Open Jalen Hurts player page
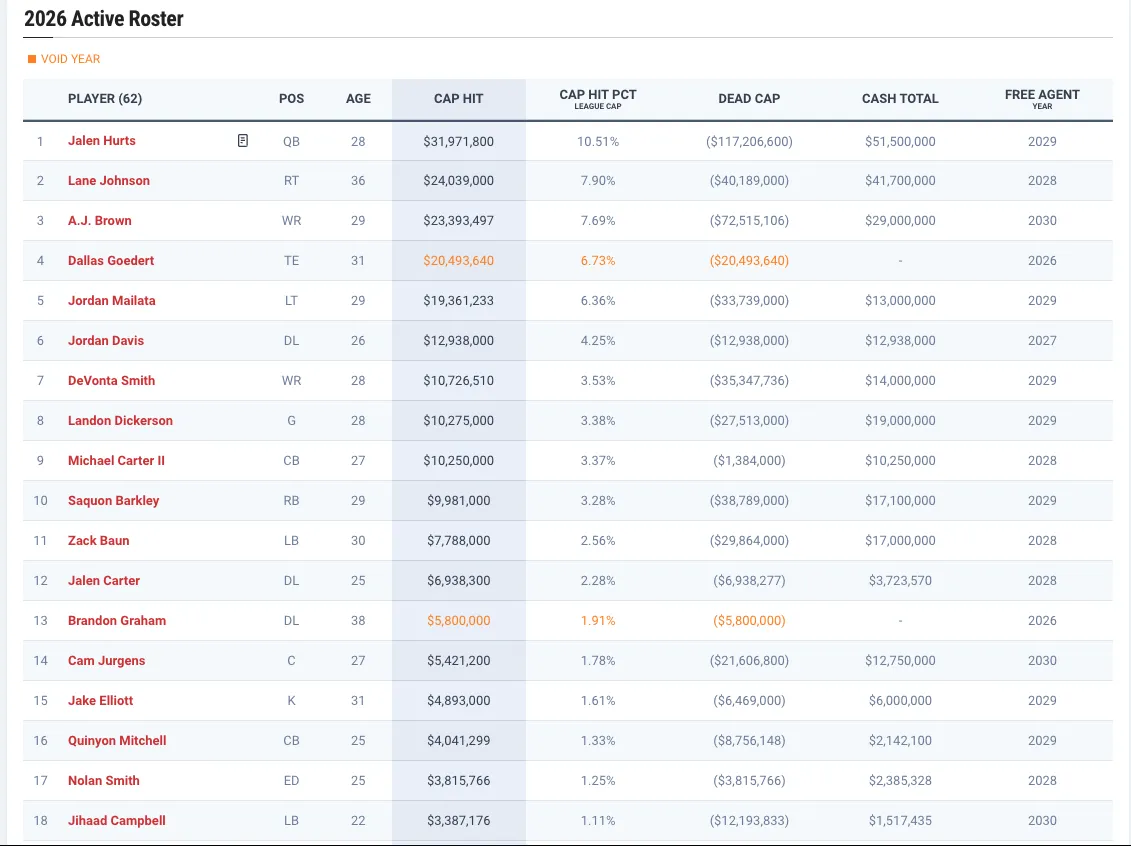Image resolution: width=1131 pixels, height=846 pixels. coord(102,141)
